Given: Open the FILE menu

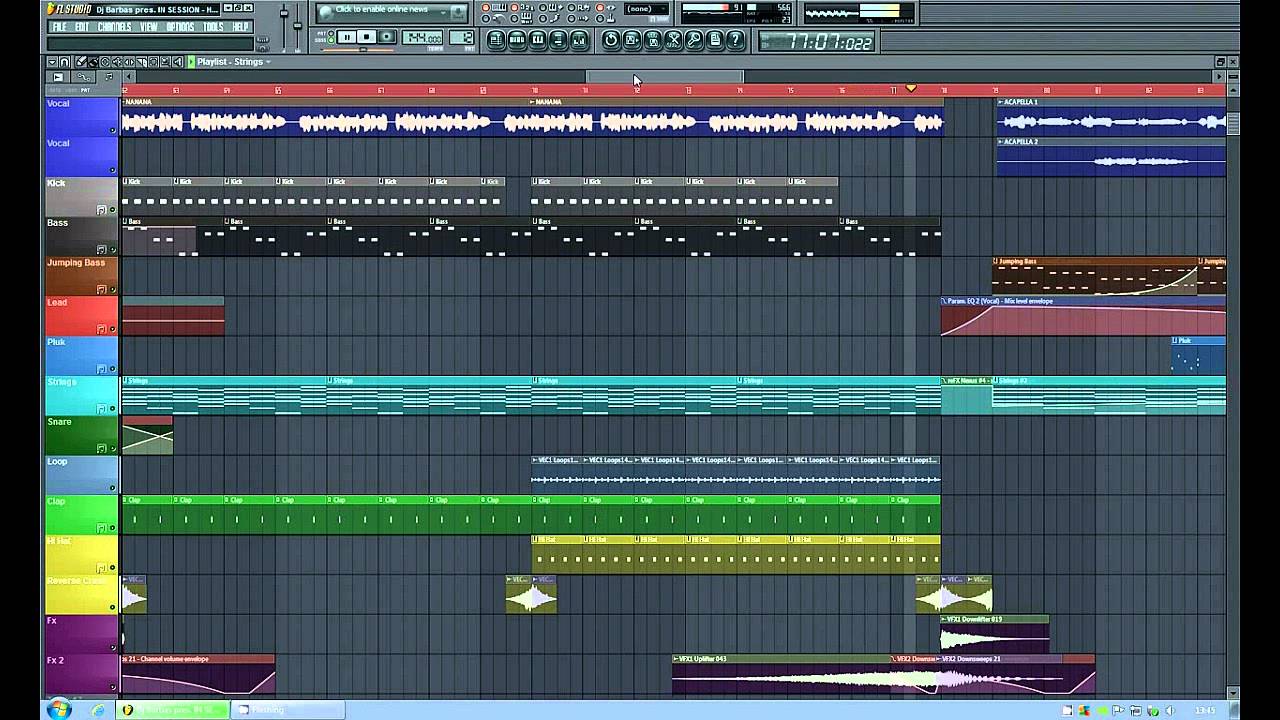Looking at the screenshot, I should tap(59, 27).
